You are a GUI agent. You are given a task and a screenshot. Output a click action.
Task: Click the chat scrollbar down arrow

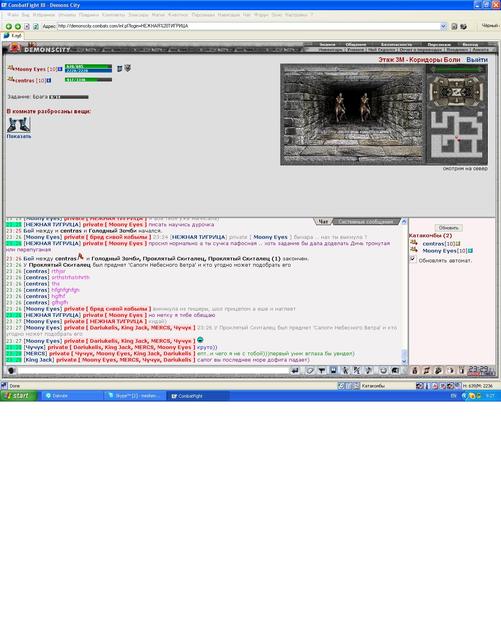(x=404, y=361)
